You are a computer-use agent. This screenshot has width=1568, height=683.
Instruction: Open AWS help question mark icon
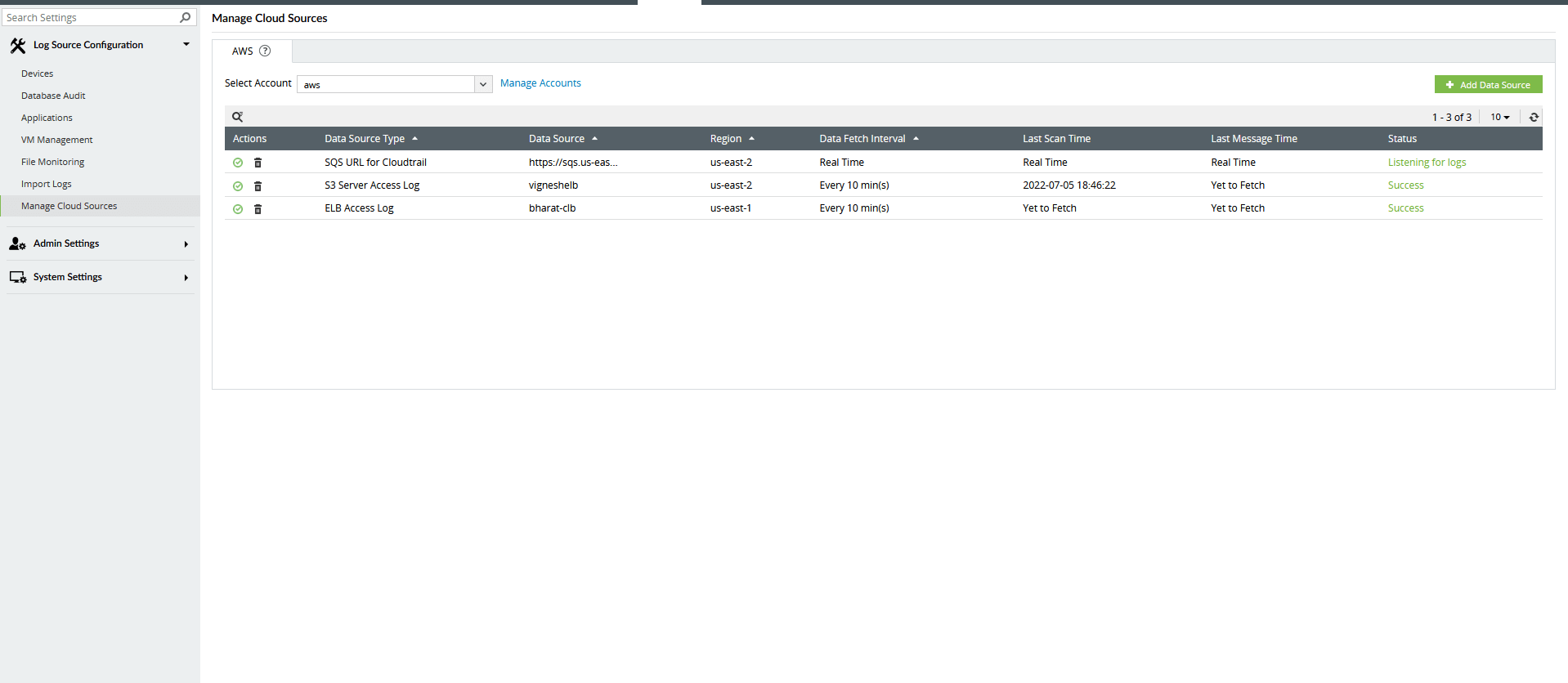click(265, 51)
